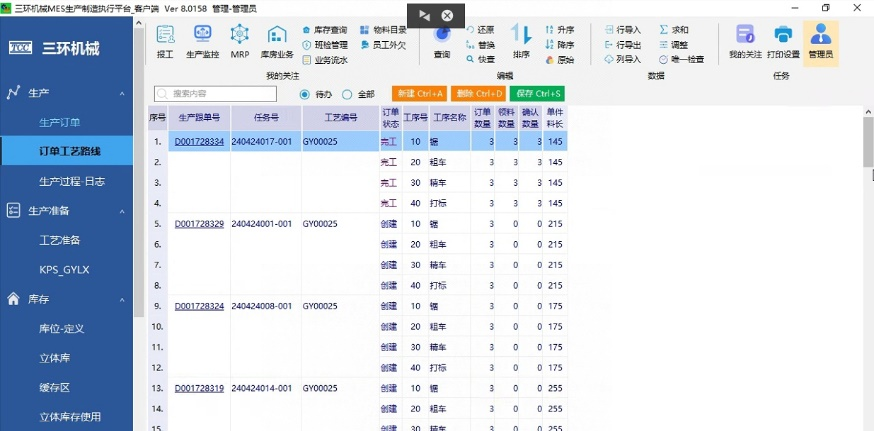Restore original order with 原始
Image resolution: width=875 pixels, height=431 pixels.
(x=560, y=60)
